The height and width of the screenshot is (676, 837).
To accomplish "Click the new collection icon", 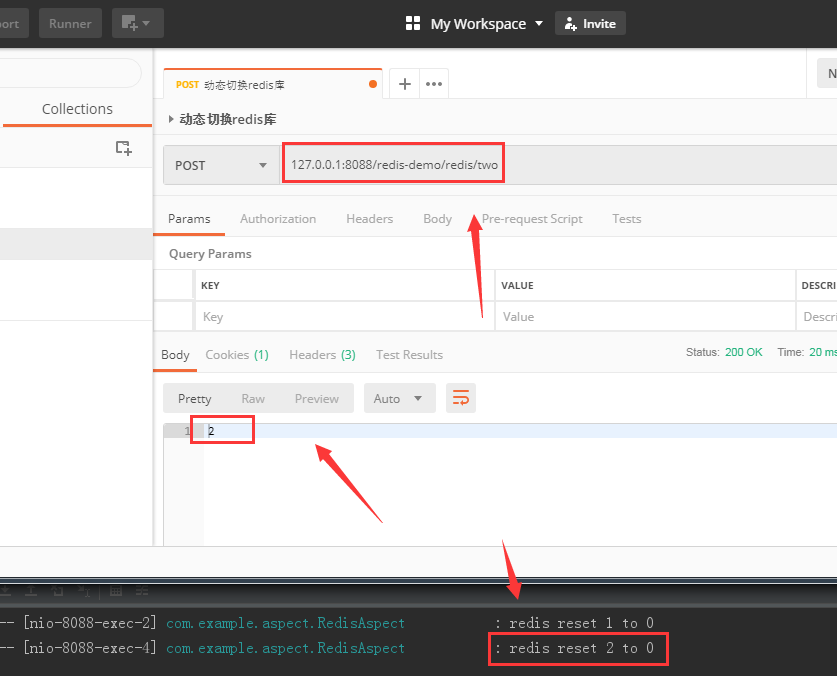I will point(123,148).
